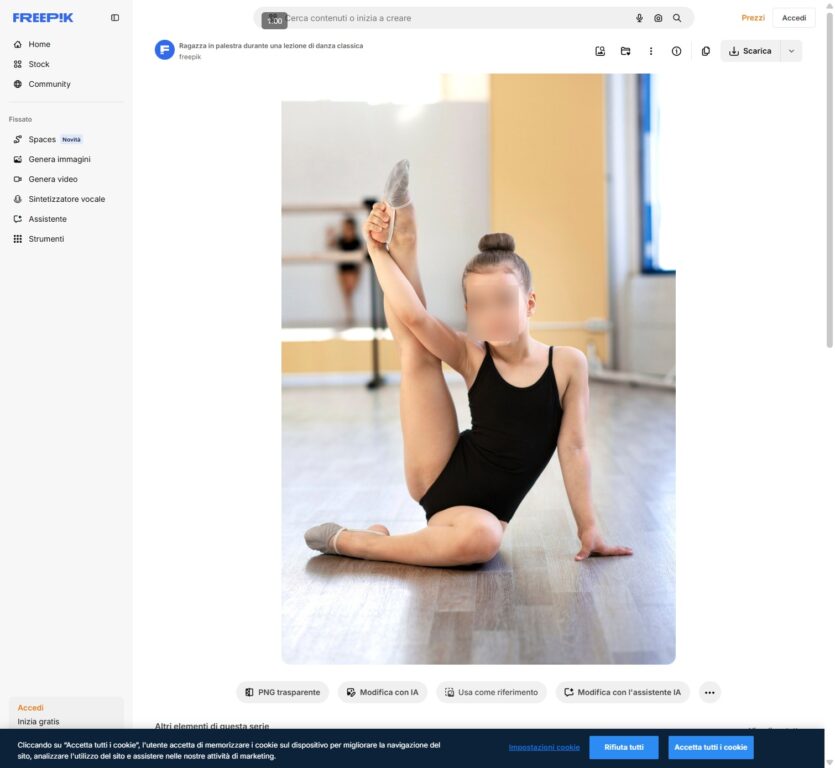Open Genera immagini in the sidebar
The height and width of the screenshot is (768, 835).
[x=59, y=159]
